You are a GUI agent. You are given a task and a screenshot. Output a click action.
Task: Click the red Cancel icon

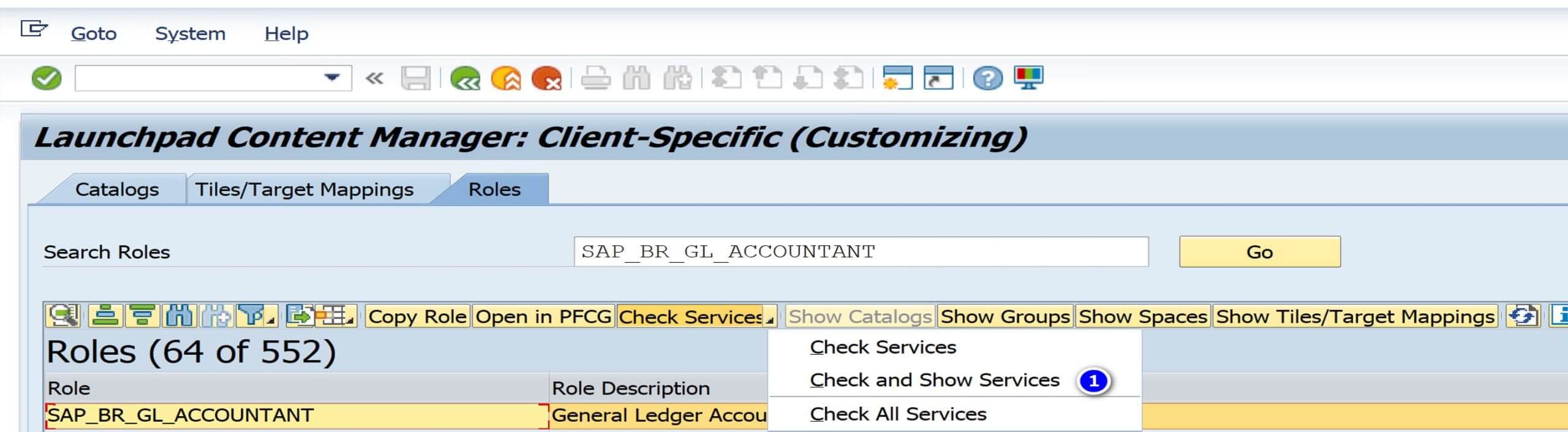click(546, 78)
